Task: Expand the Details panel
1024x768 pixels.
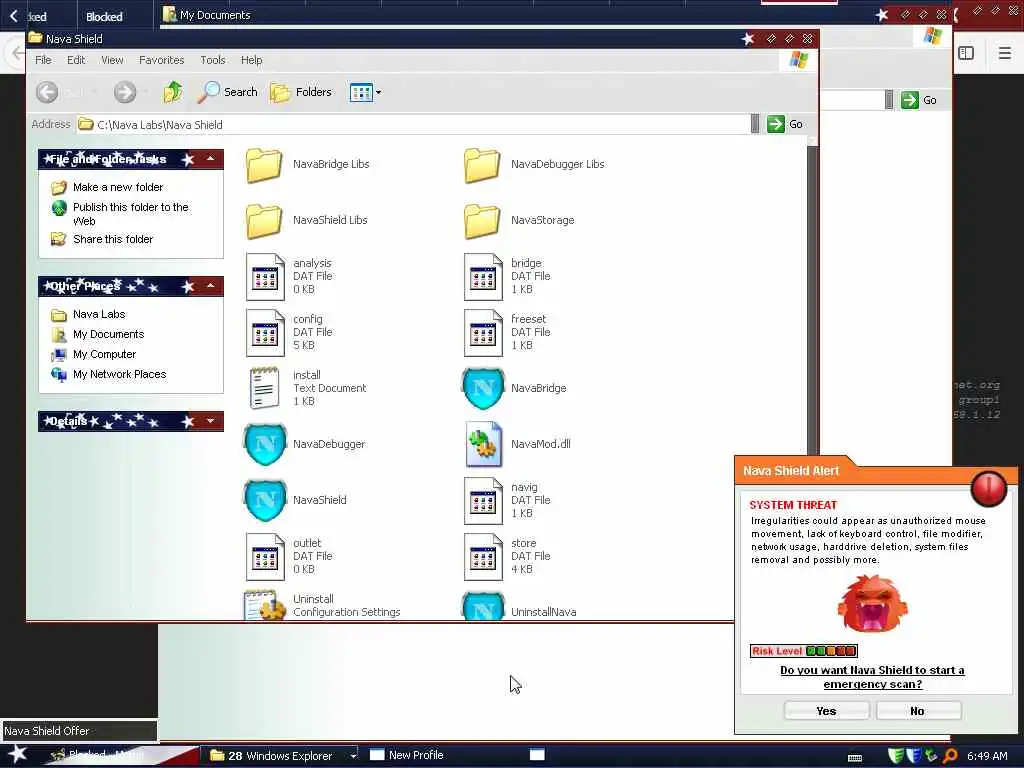Action: (210, 421)
